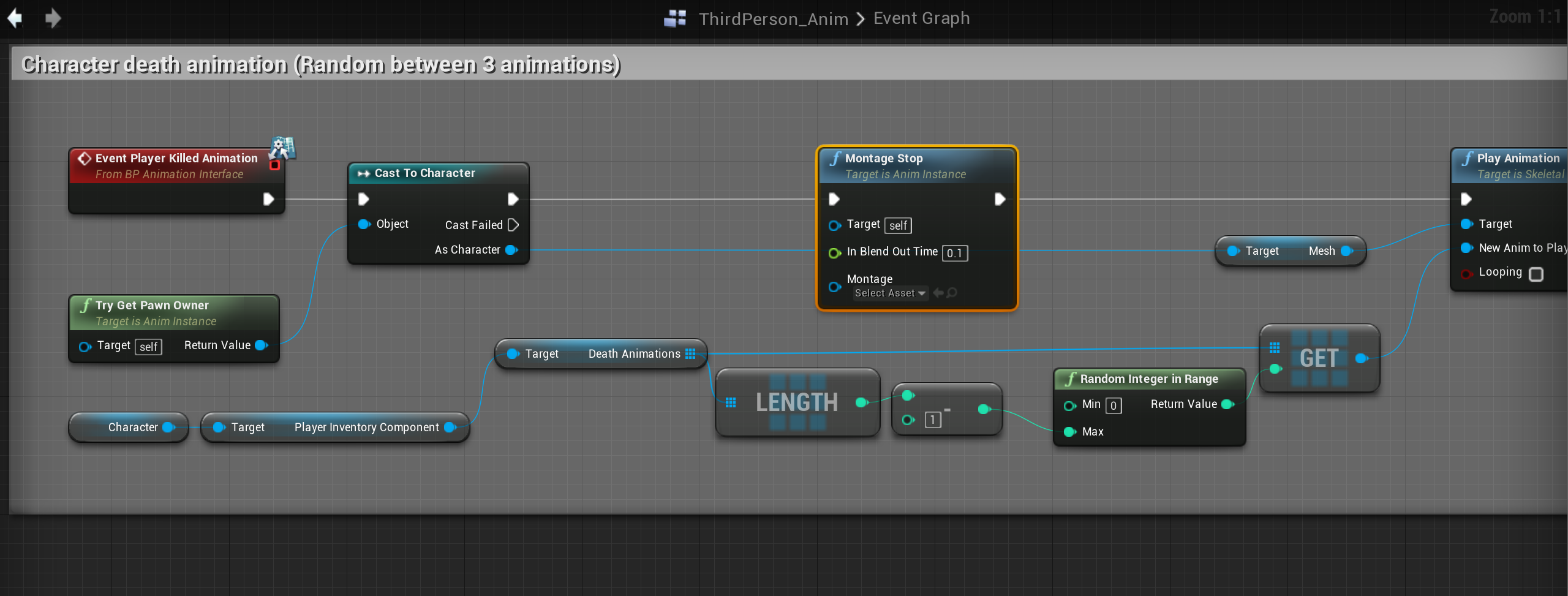The height and width of the screenshot is (596, 1568).
Task: Click the Montage use-selected-asset arrow icon
Action: 938,293
